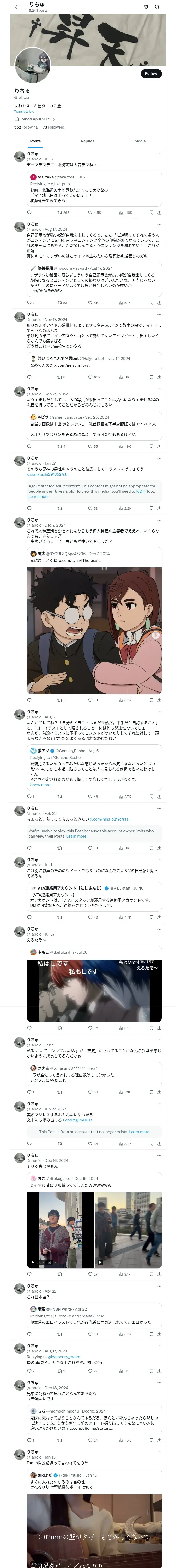Repost the post showing 269 reposts

tap(63, 212)
